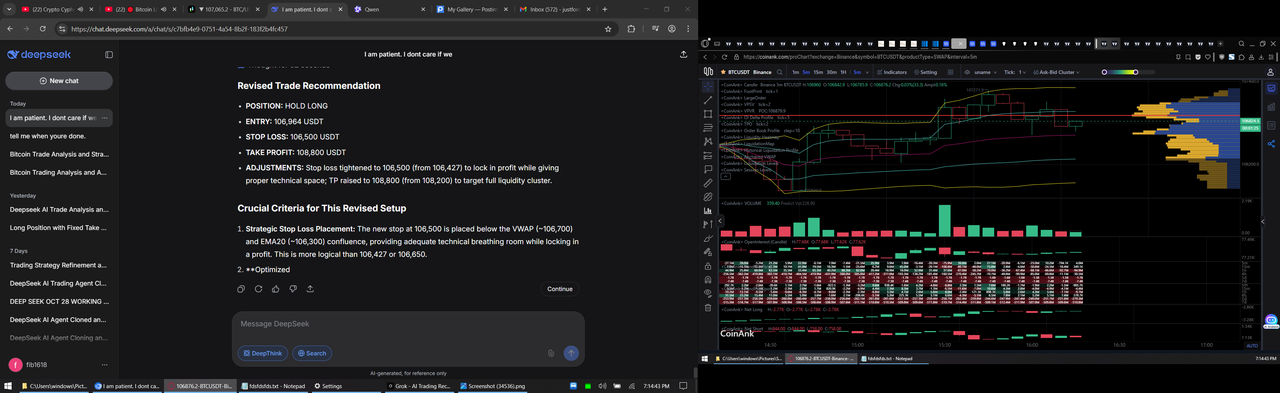Select the 15m timeframe in CoinAnk
The width and height of the screenshot is (1280, 393).
[818, 72]
